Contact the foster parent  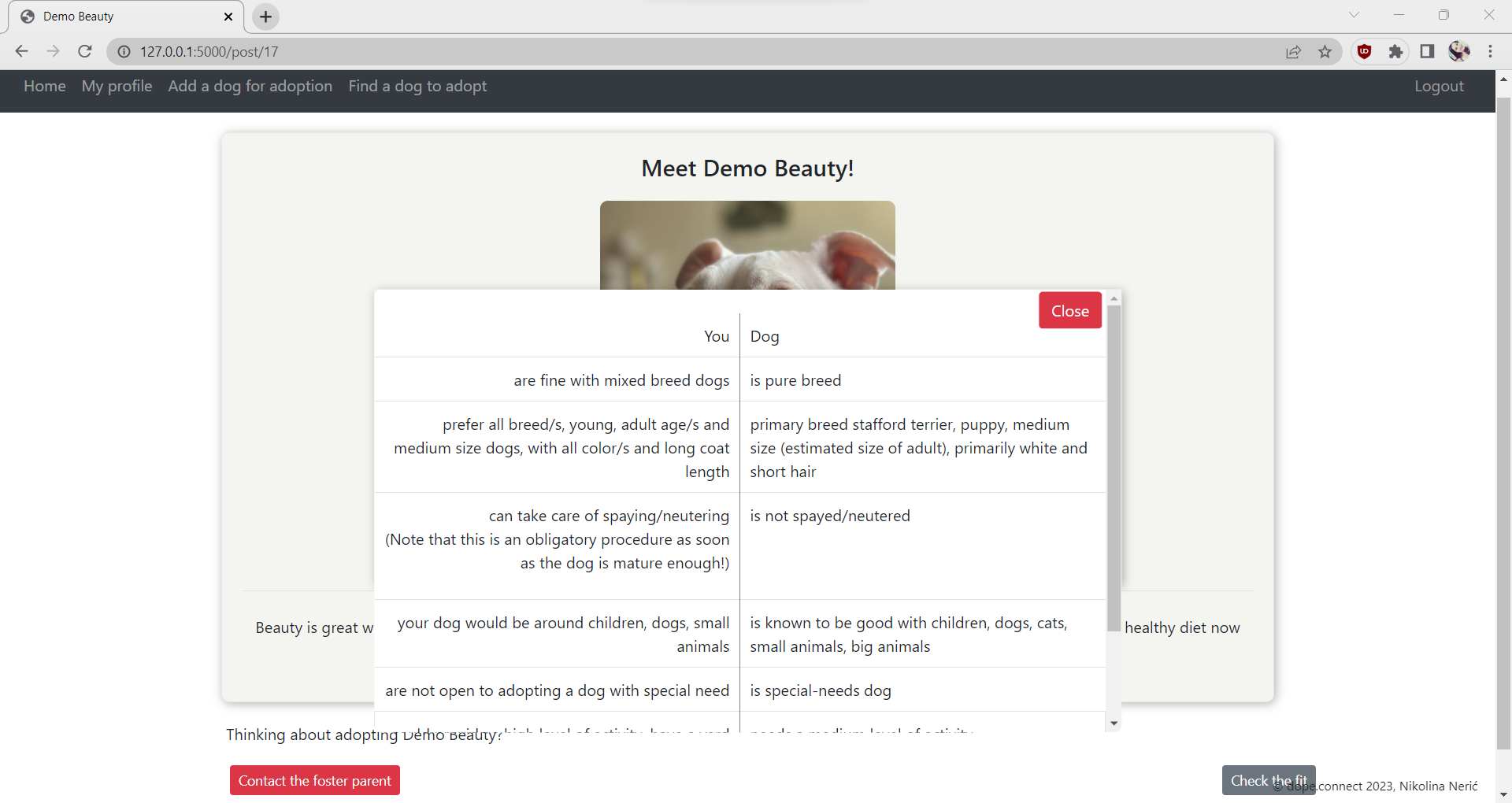tap(313, 780)
